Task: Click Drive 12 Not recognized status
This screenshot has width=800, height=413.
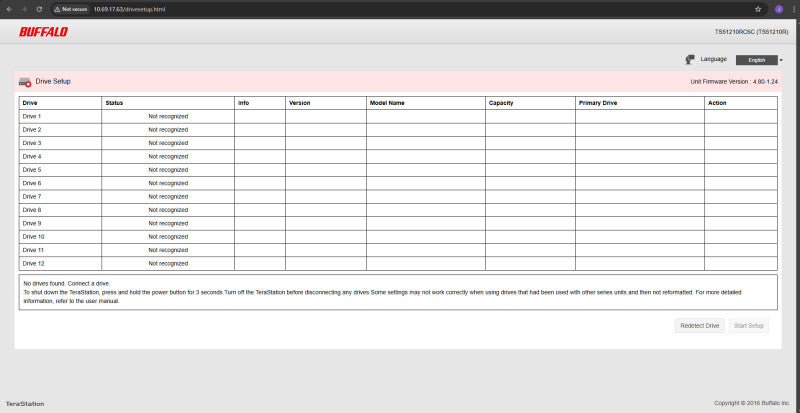Action: (x=168, y=263)
